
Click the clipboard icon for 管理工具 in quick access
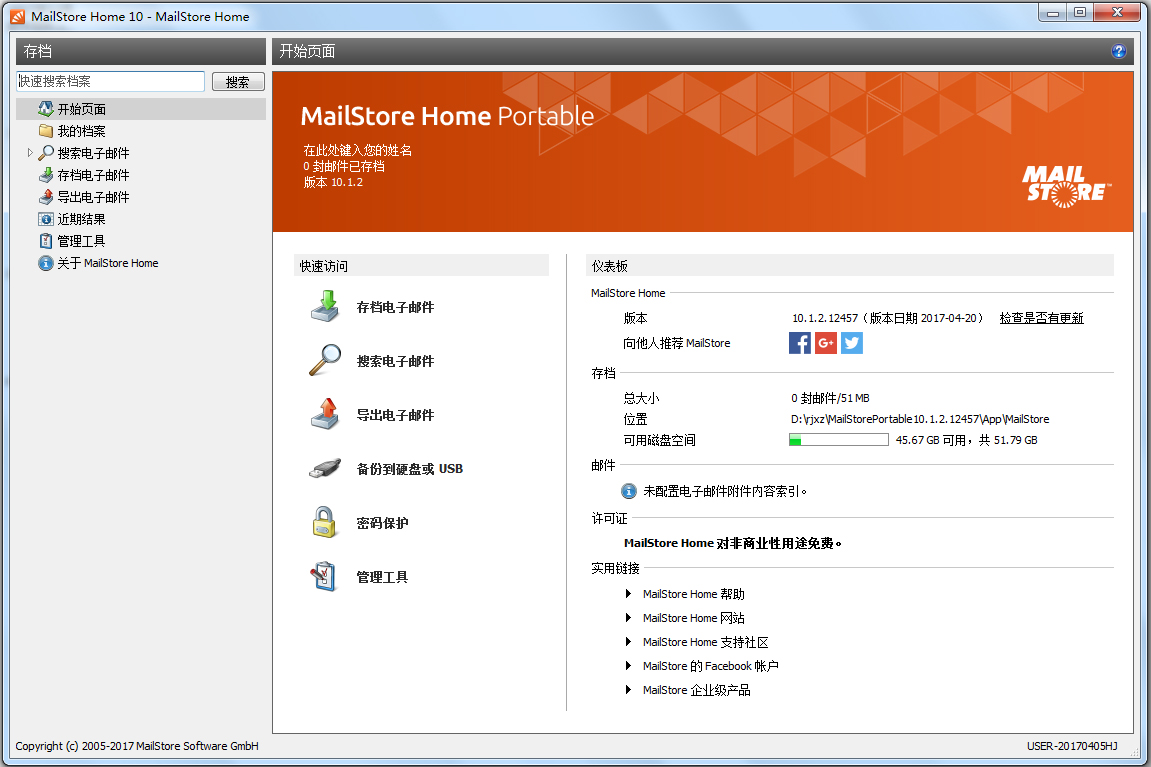pos(325,577)
